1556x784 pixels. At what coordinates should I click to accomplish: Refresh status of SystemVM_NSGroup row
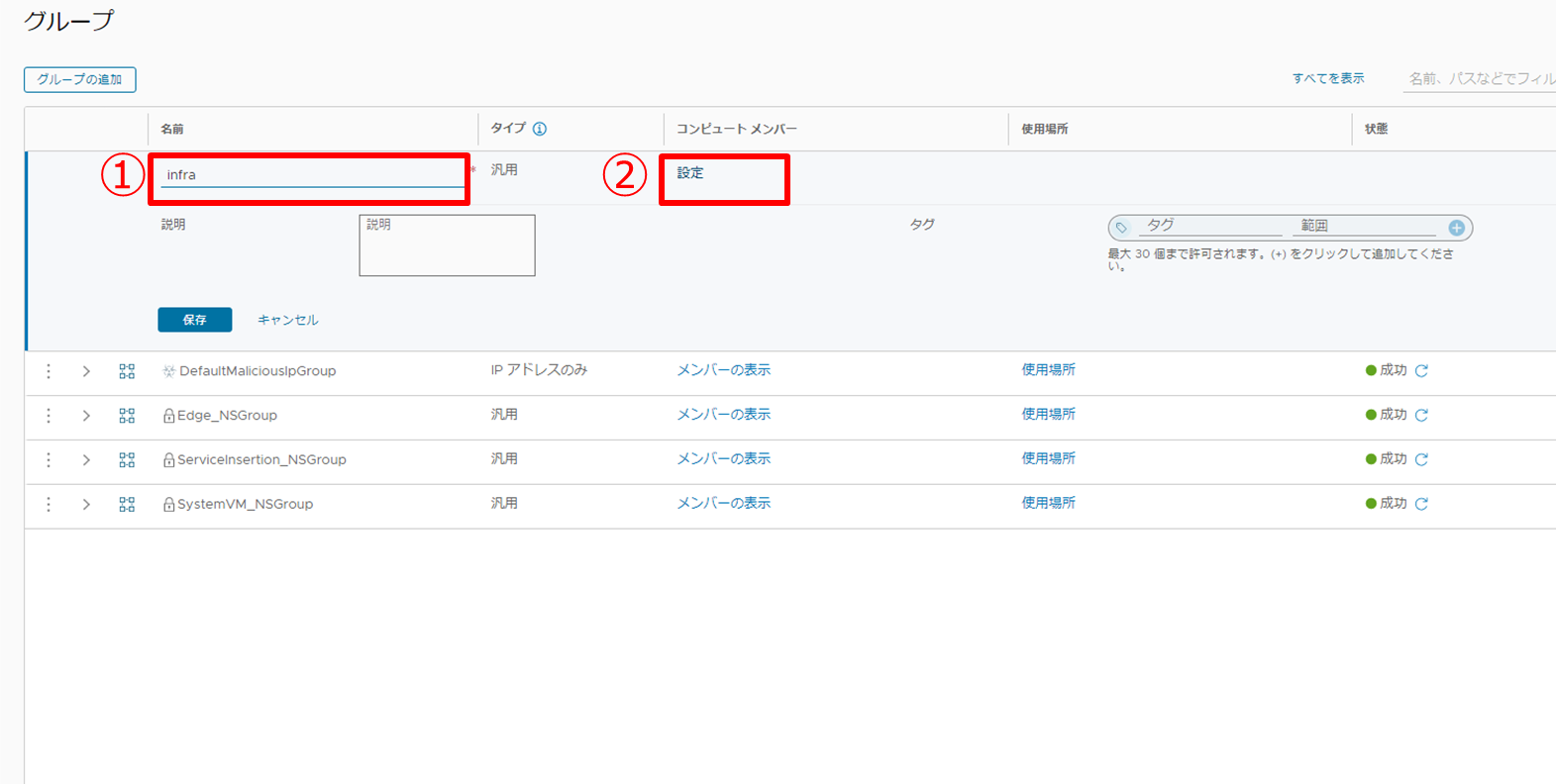pos(1421,504)
